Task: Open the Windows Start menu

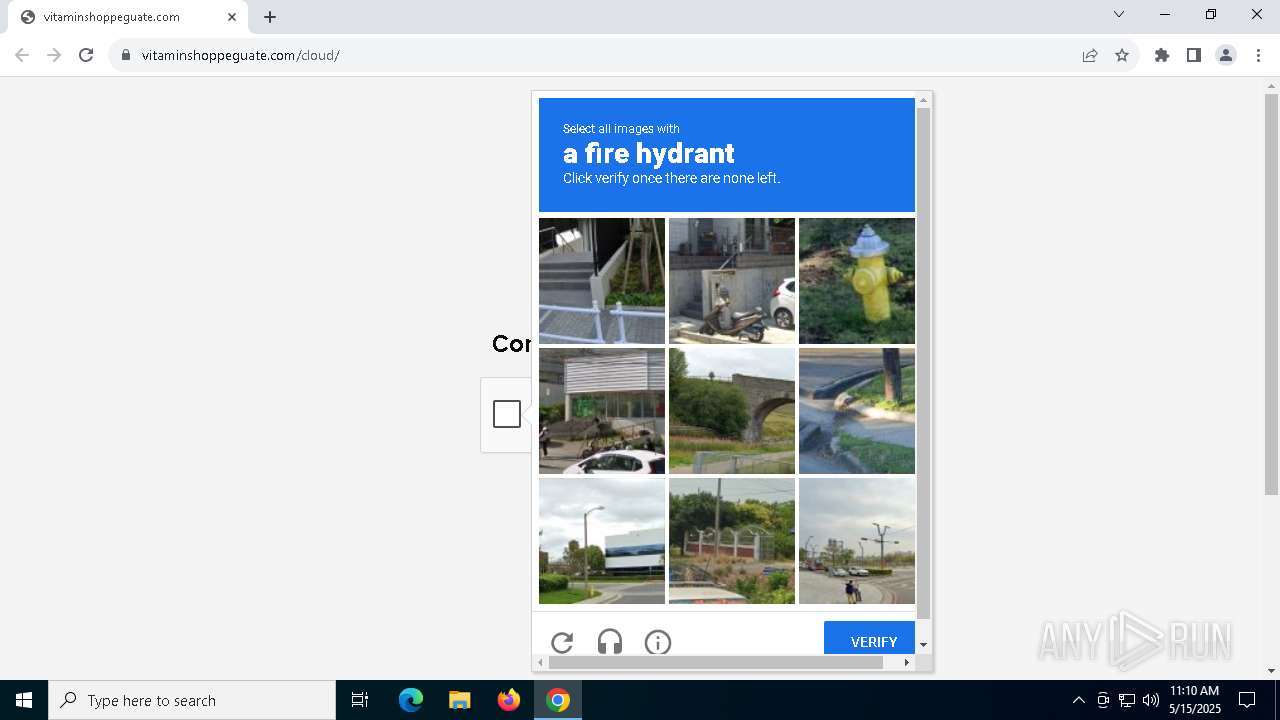Action: [x=24, y=700]
